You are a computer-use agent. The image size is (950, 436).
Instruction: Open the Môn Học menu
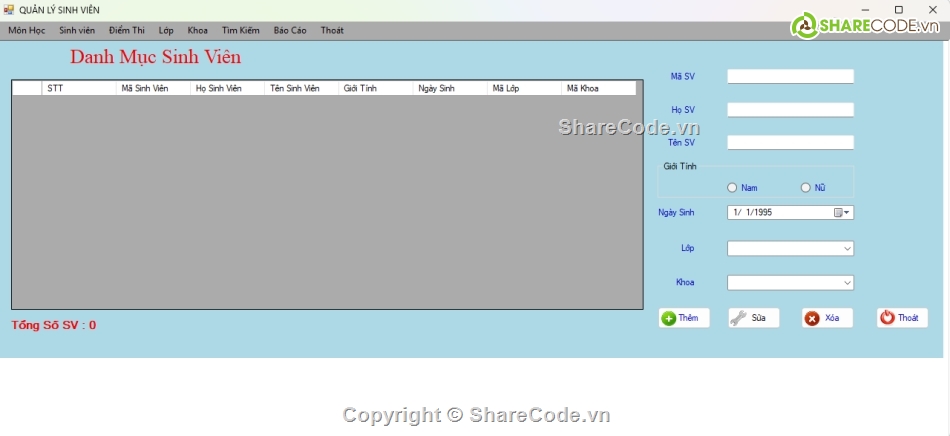click(x=27, y=31)
